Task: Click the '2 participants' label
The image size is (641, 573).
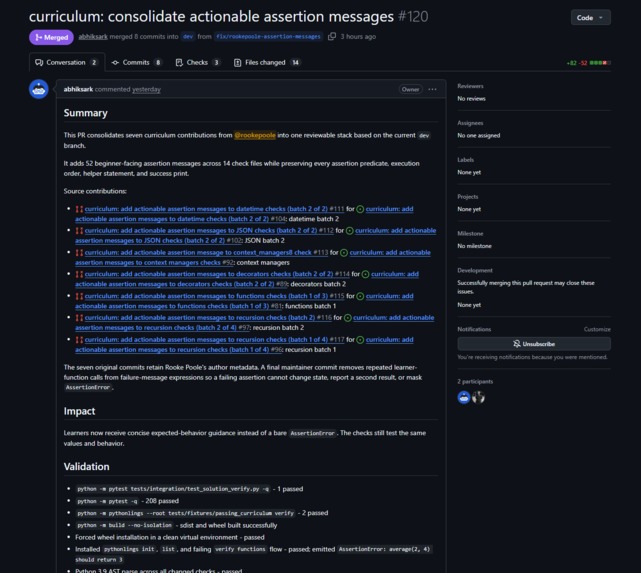Action: tap(475, 381)
